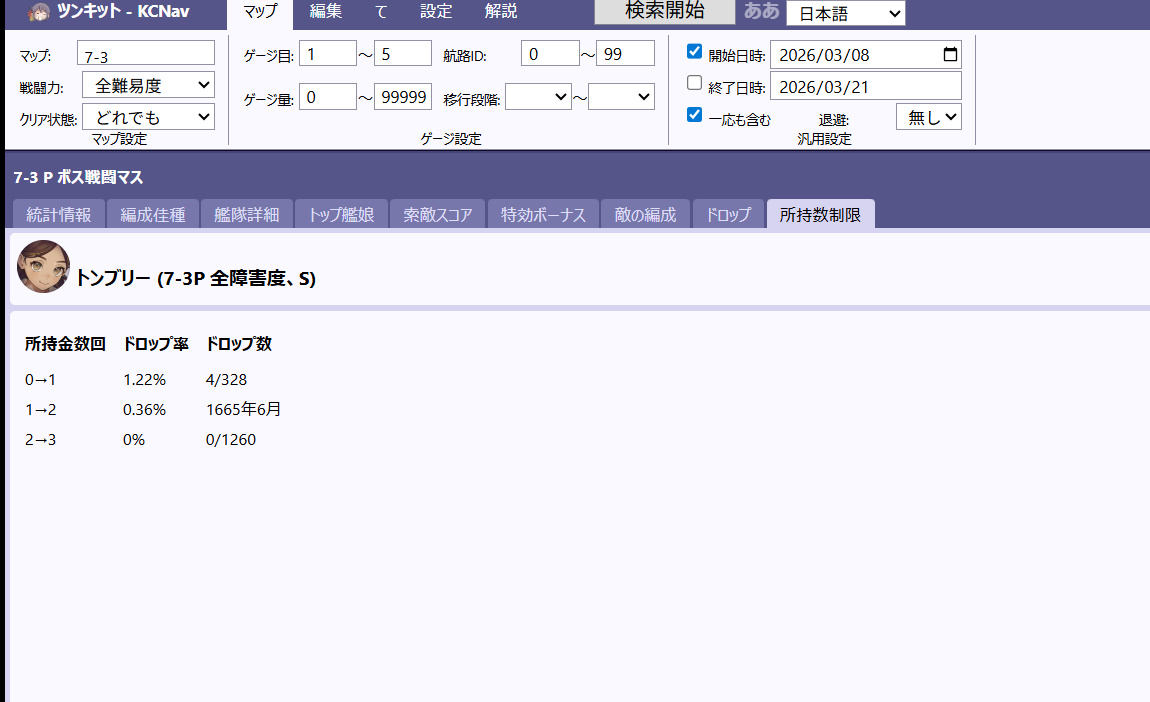Open the 日本語 language dropdown

click(845, 13)
